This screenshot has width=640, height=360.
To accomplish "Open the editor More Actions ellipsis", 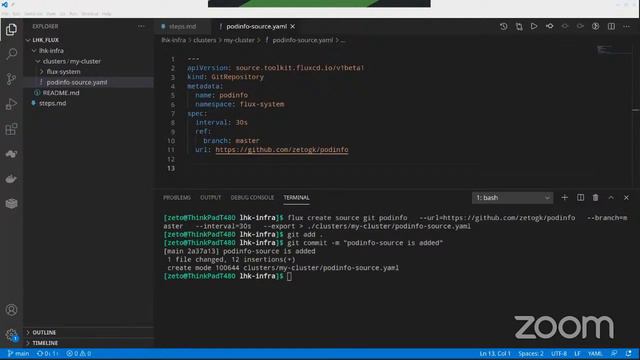I will (627, 26).
